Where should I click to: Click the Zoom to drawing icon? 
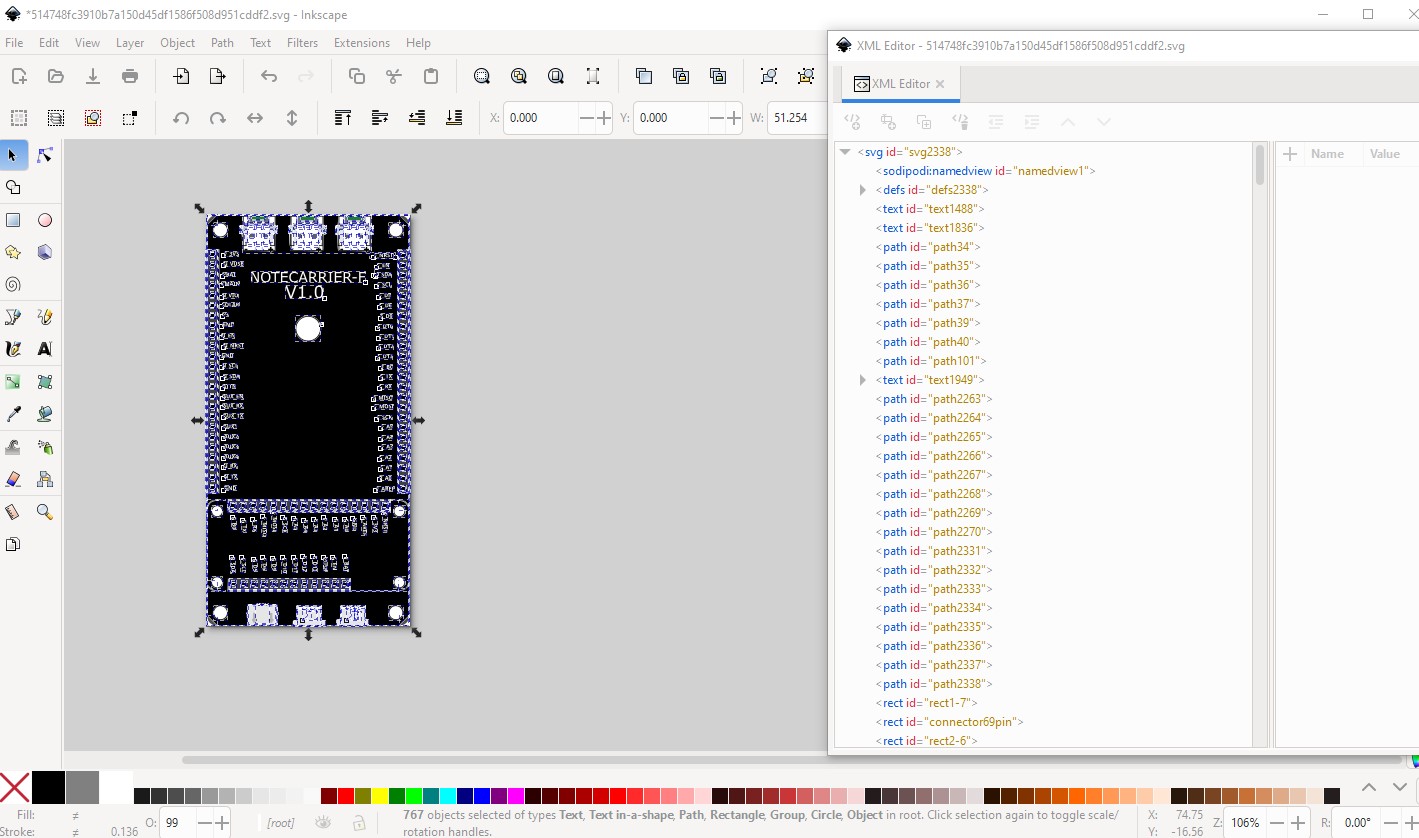pyautogui.click(x=519, y=76)
